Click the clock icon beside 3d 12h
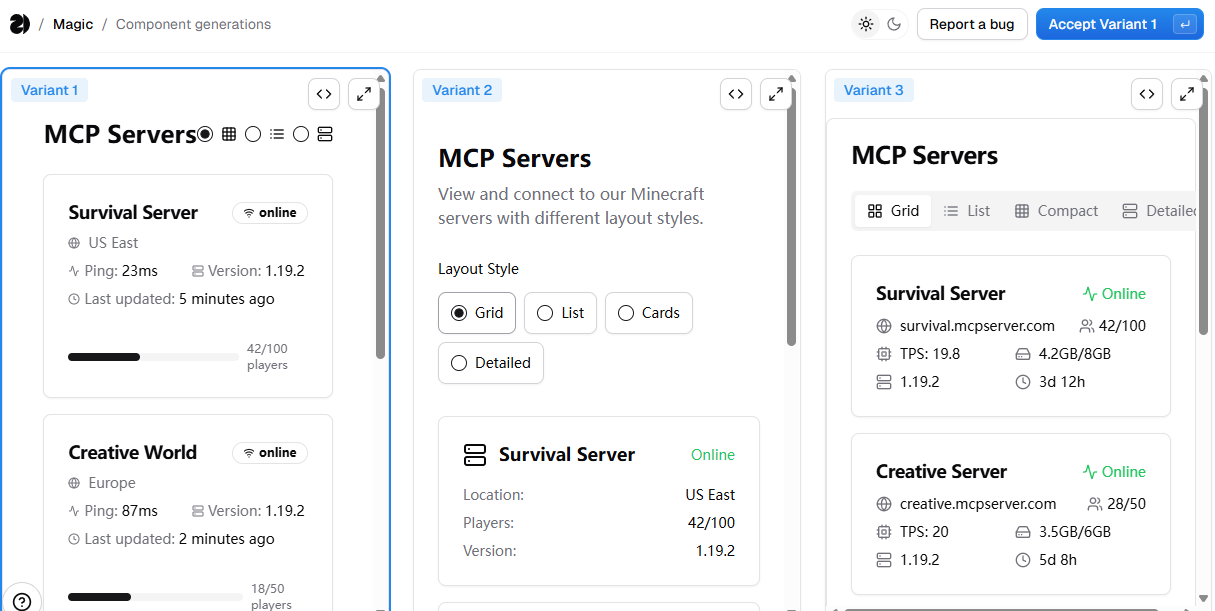Screen dimensions: 1215x611 [1023, 382]
